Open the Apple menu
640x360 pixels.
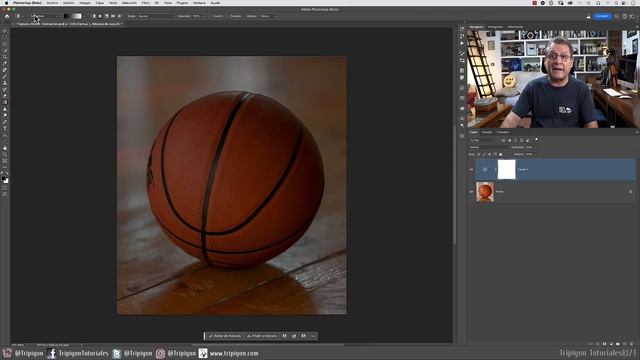(6, 3)
